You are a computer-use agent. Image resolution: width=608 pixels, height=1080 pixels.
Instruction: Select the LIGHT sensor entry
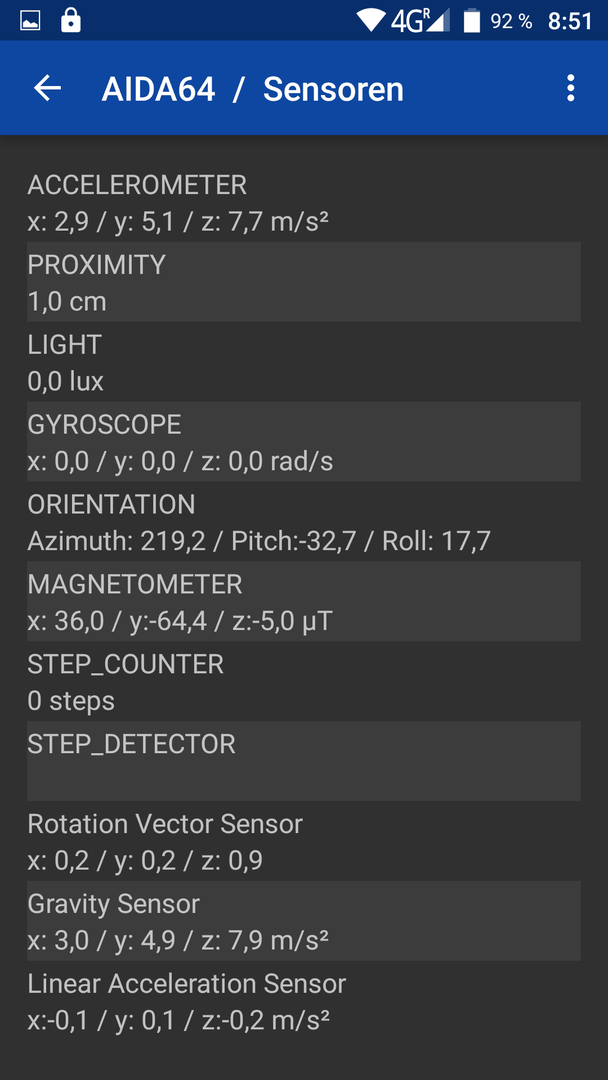click(x=304, y=362)
